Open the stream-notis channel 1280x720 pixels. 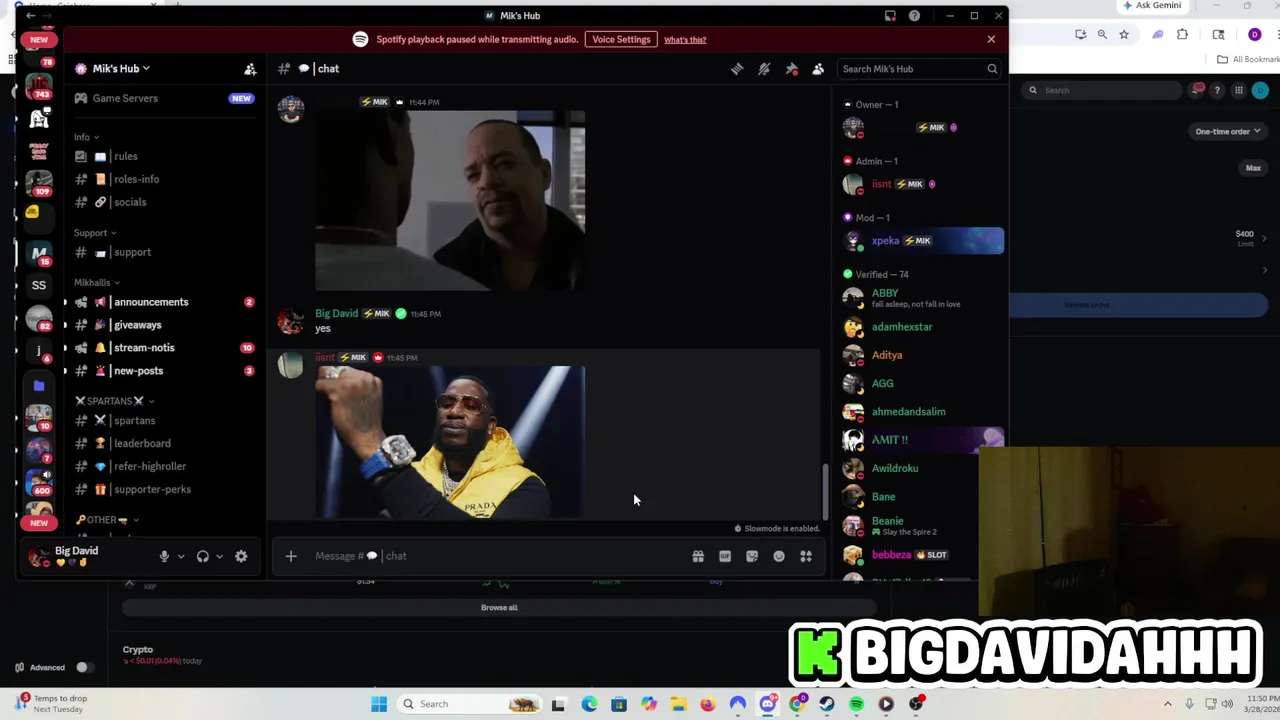pyautogui.click(x=163, y=348)
